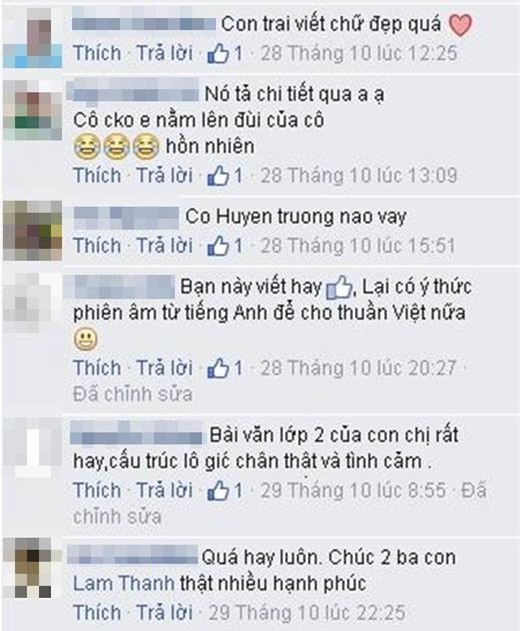This screenshot has height=631, width=520.
Task: Click like count thumb on 8:55 comment
Action: pos(225,491)
